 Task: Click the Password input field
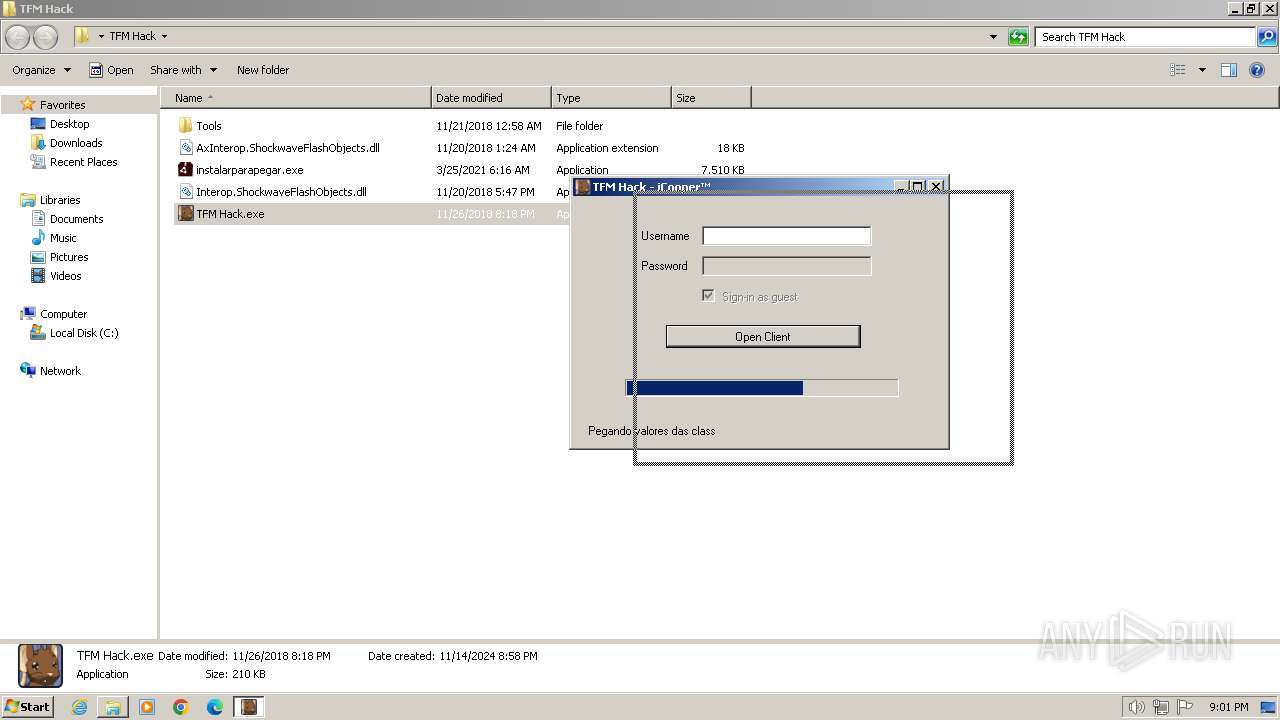[x=786, y=266]
